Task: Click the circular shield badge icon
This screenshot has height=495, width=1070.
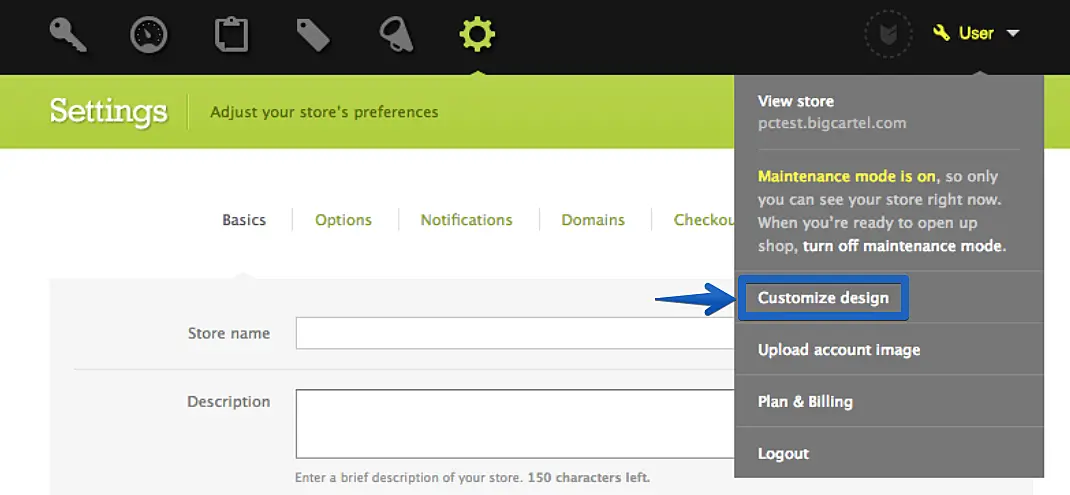Action: click(888, 35)
